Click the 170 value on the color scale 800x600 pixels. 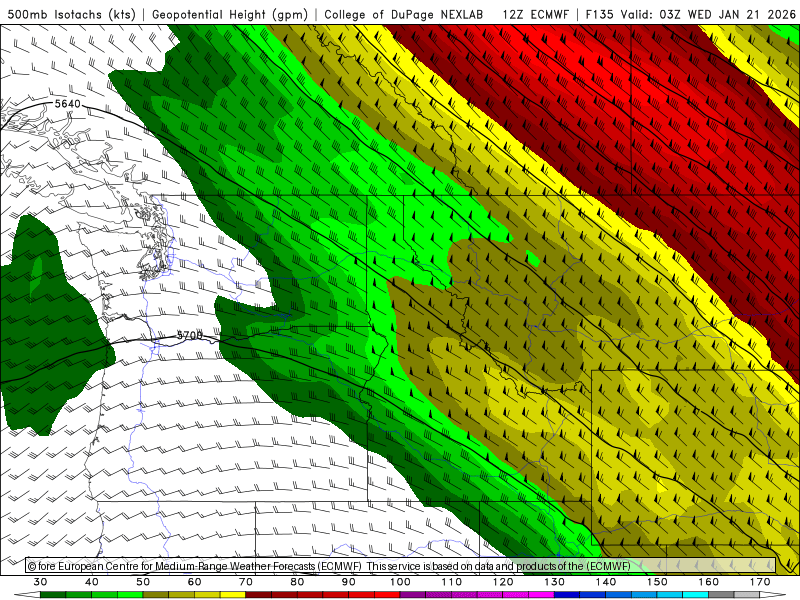pyautogui.click(x=760, y=582)
